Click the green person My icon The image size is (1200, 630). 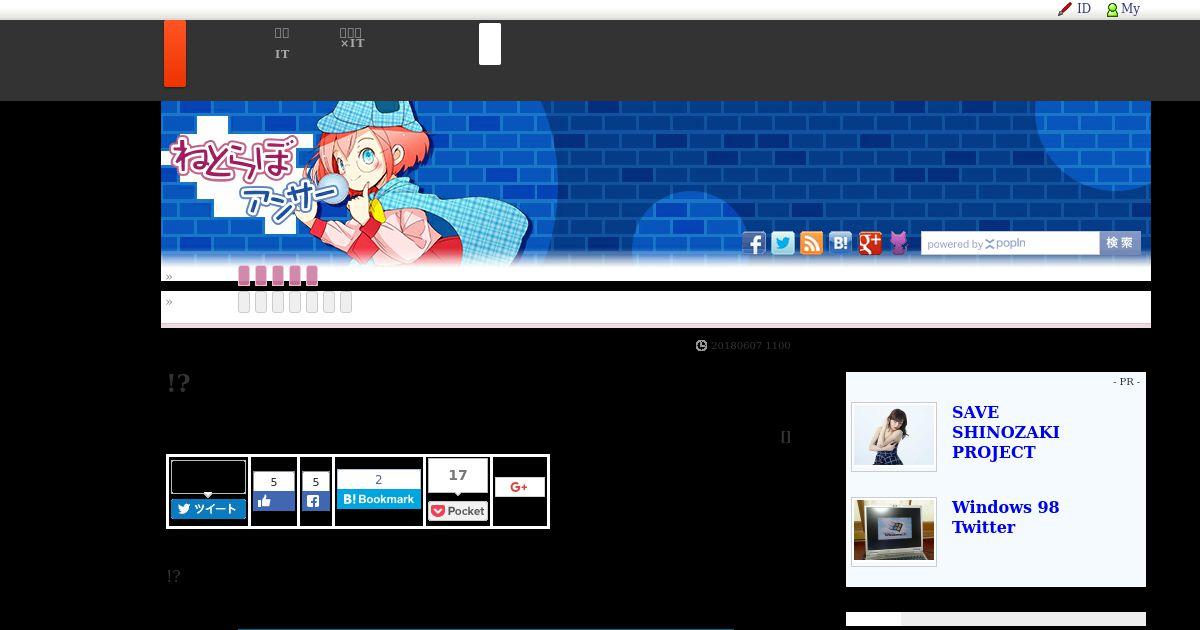(x=1112, y=10)
